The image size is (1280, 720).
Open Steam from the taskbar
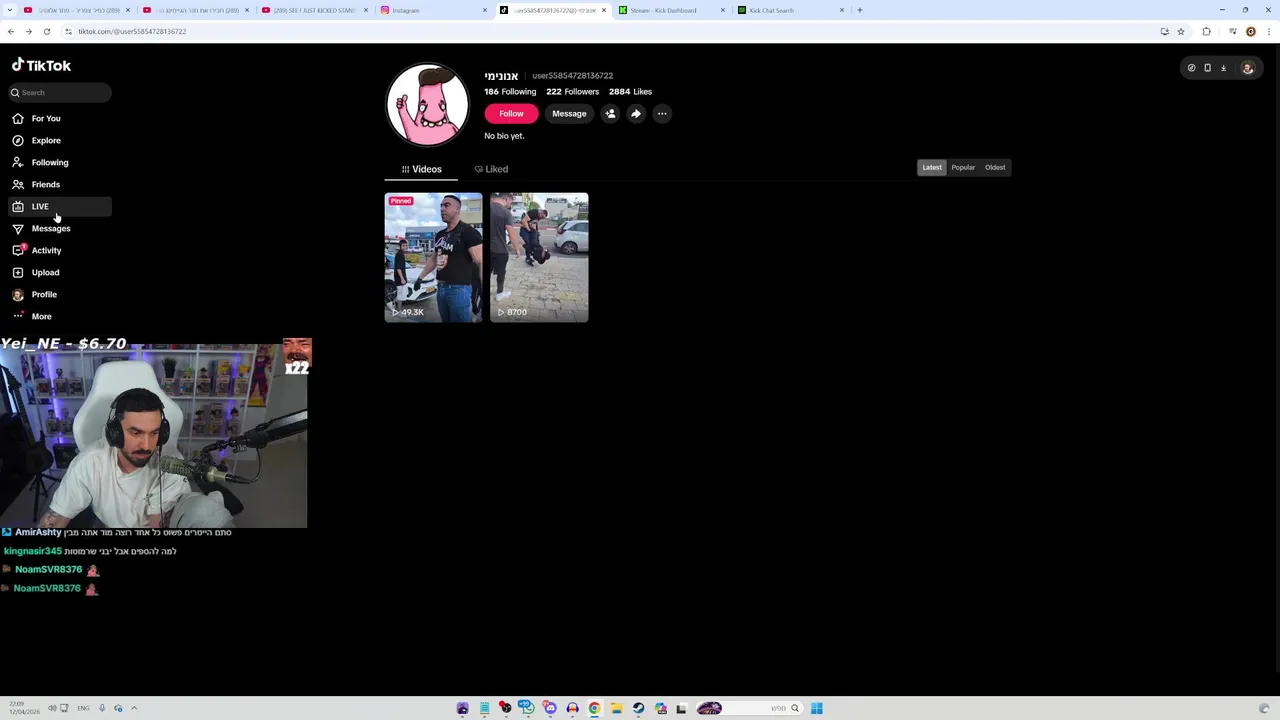[x=638, y=708]
